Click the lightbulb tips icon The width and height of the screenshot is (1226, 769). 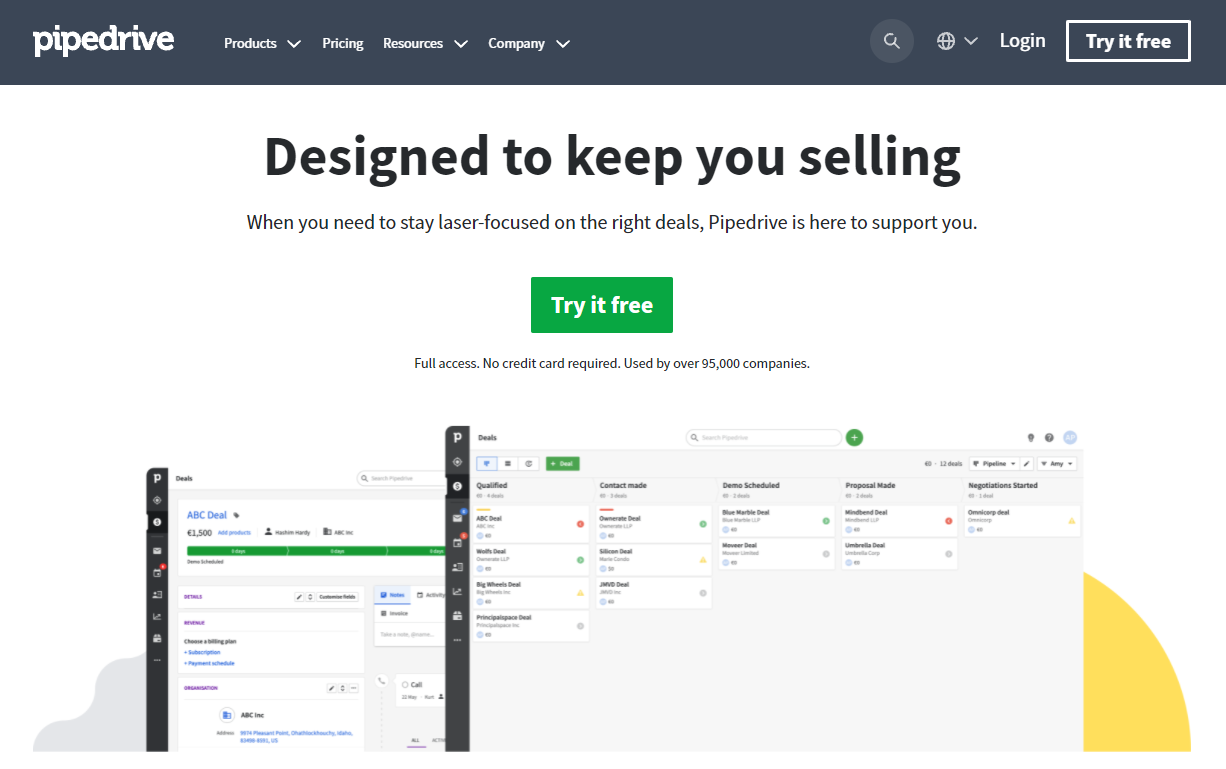pos(1031,438)
